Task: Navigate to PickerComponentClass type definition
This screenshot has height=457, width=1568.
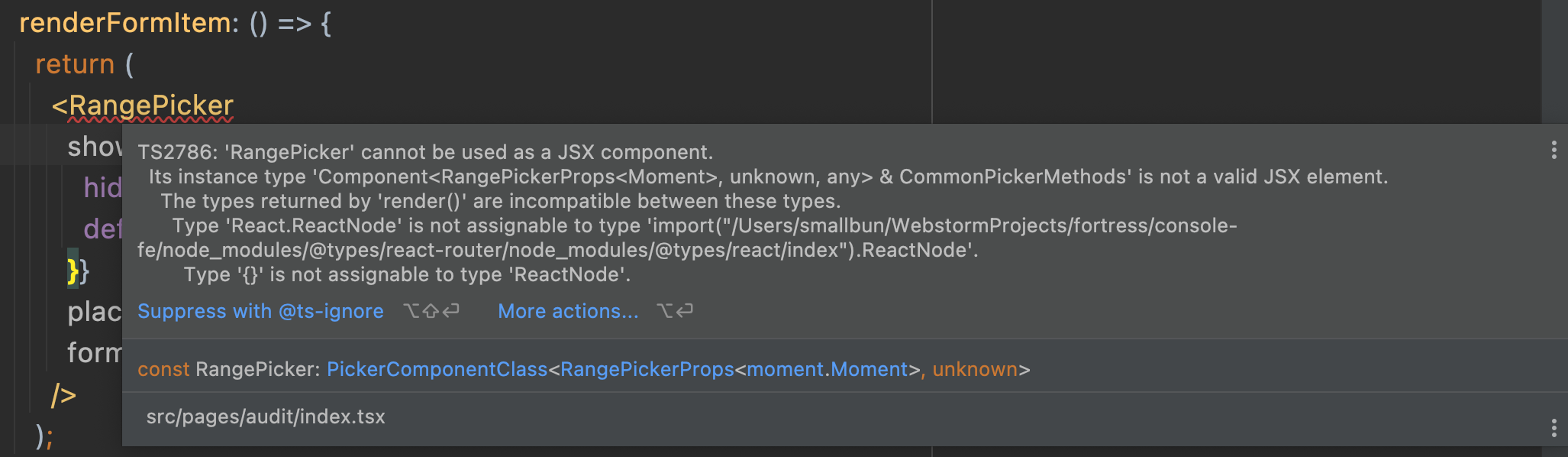Action: [x=438, y=369]
